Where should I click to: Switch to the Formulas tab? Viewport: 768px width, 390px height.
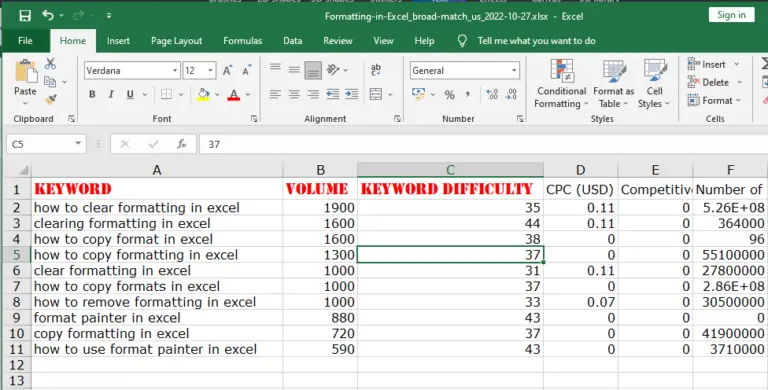click(x=242, y=41)
